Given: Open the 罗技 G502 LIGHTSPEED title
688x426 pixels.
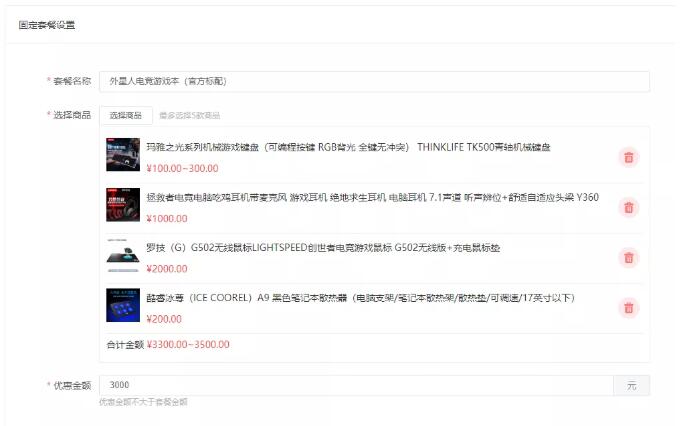Looking at the screenshot, I should pos(323,248).
